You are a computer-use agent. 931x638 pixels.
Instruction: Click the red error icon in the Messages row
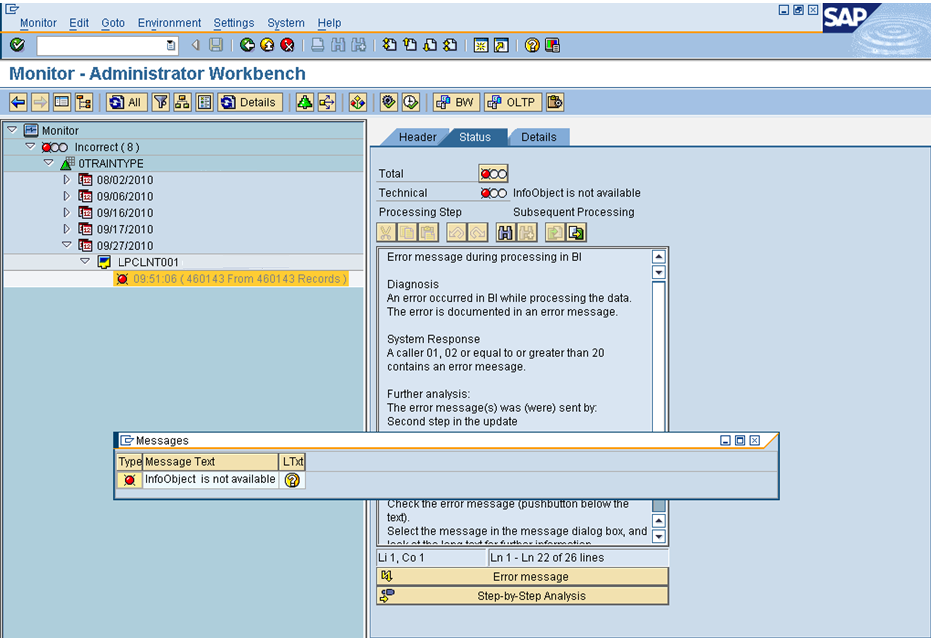pyautogui.click(x=129, y=480)
